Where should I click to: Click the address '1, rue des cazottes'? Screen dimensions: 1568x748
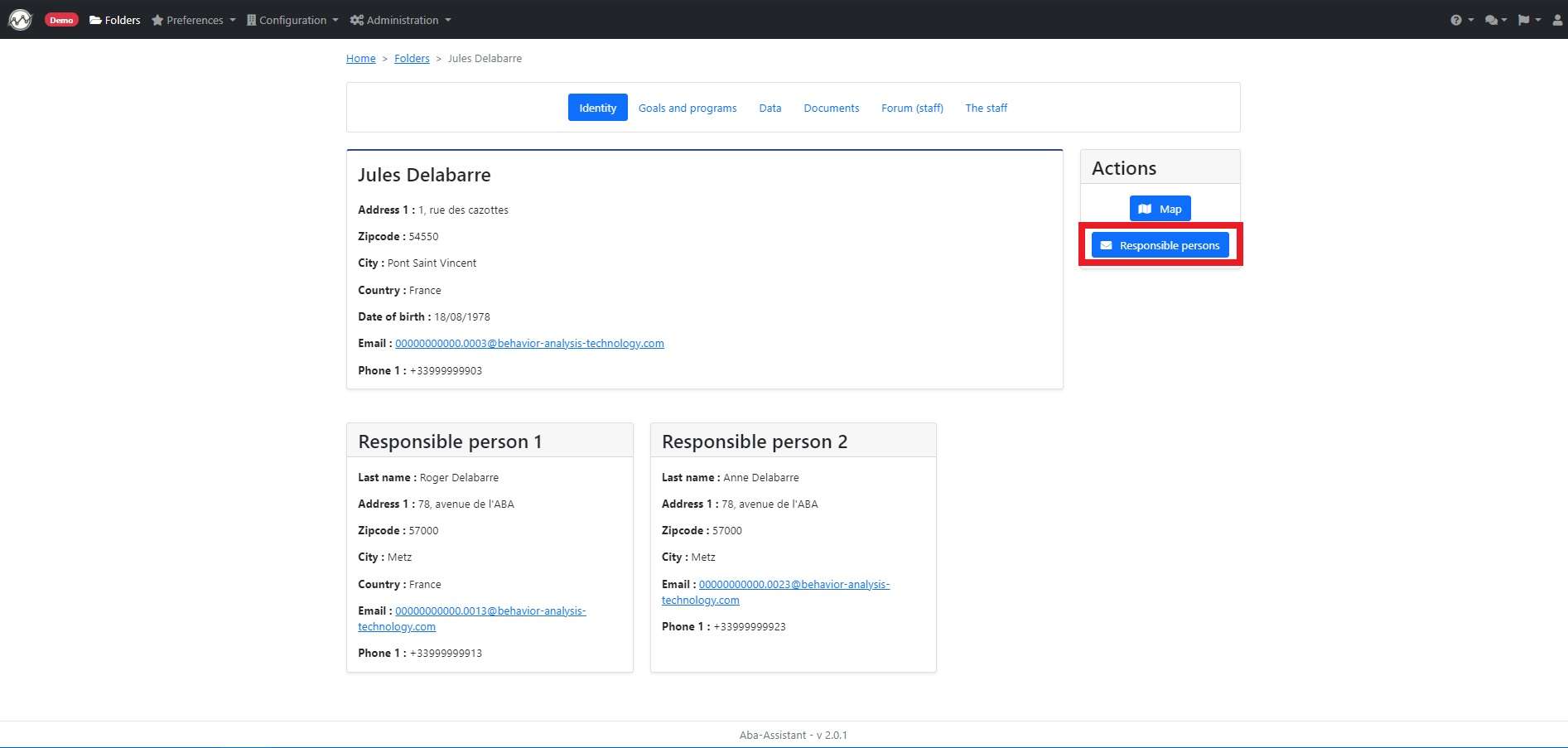click(463, 210)
